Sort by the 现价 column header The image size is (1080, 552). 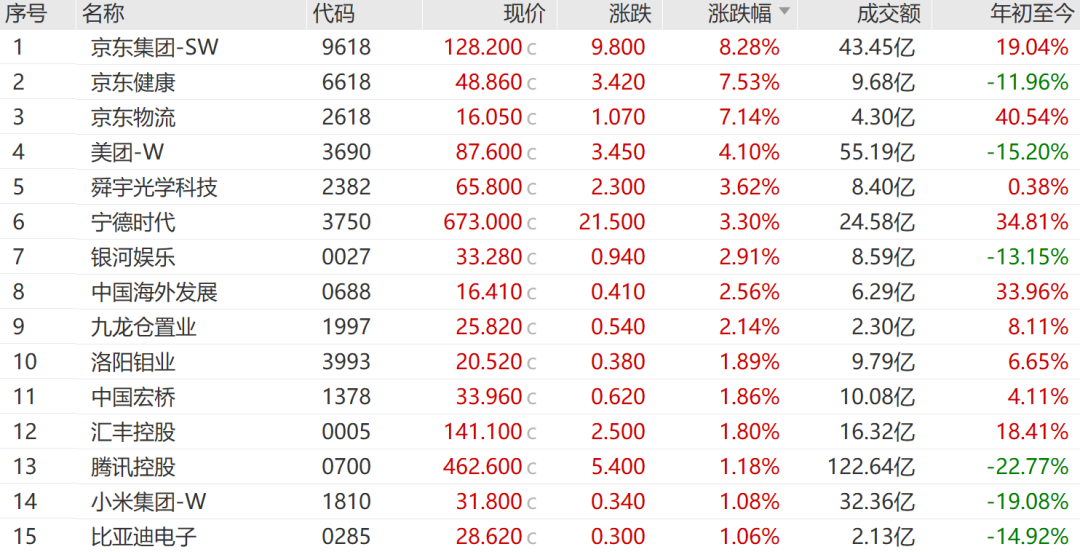[x=524, y=13]
